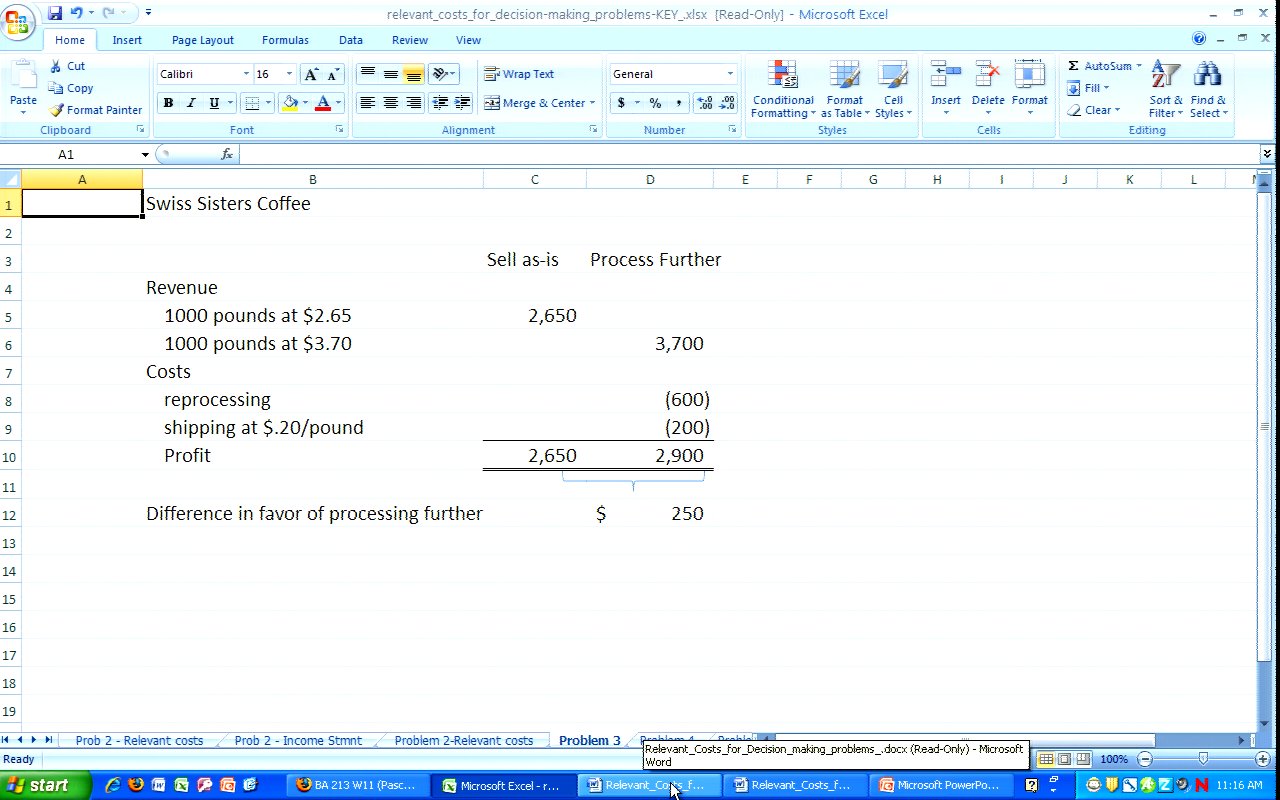
Task: Switch to the Formulas ribbon tab
Action: [285, 40]
